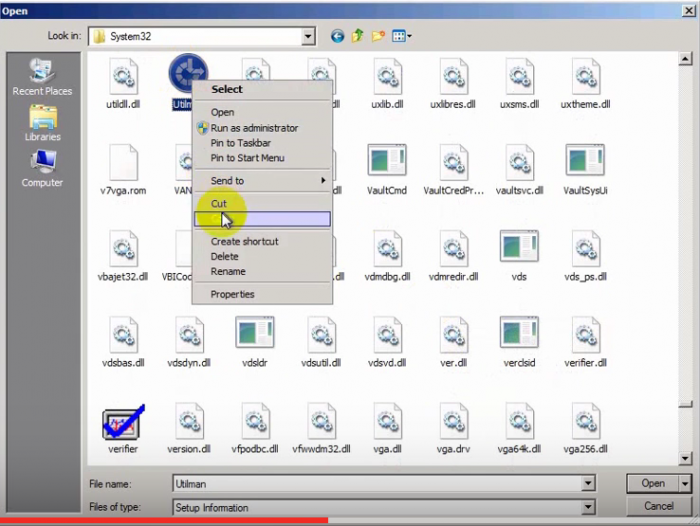This screenshot has height=526, width=700.
Task: Choose Properties in context menu
Action: tap(262, 294)
